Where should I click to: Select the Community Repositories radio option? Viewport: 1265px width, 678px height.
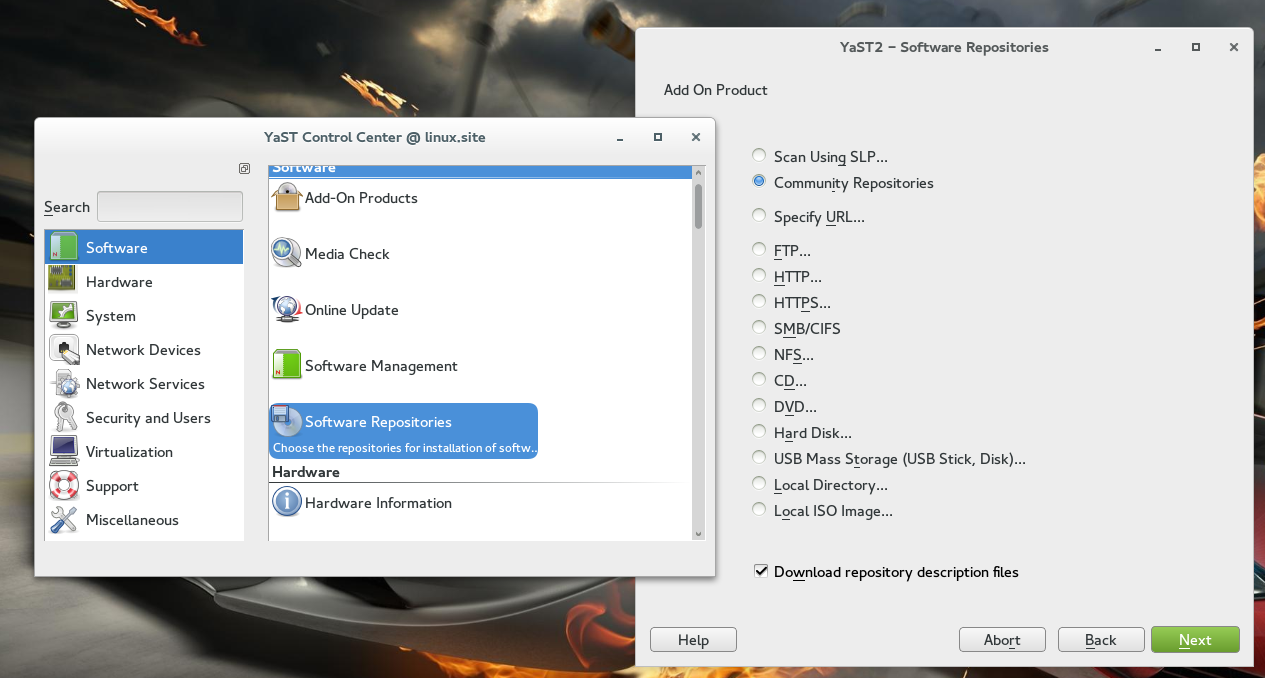pyautogui.click(x=759, y=182)
